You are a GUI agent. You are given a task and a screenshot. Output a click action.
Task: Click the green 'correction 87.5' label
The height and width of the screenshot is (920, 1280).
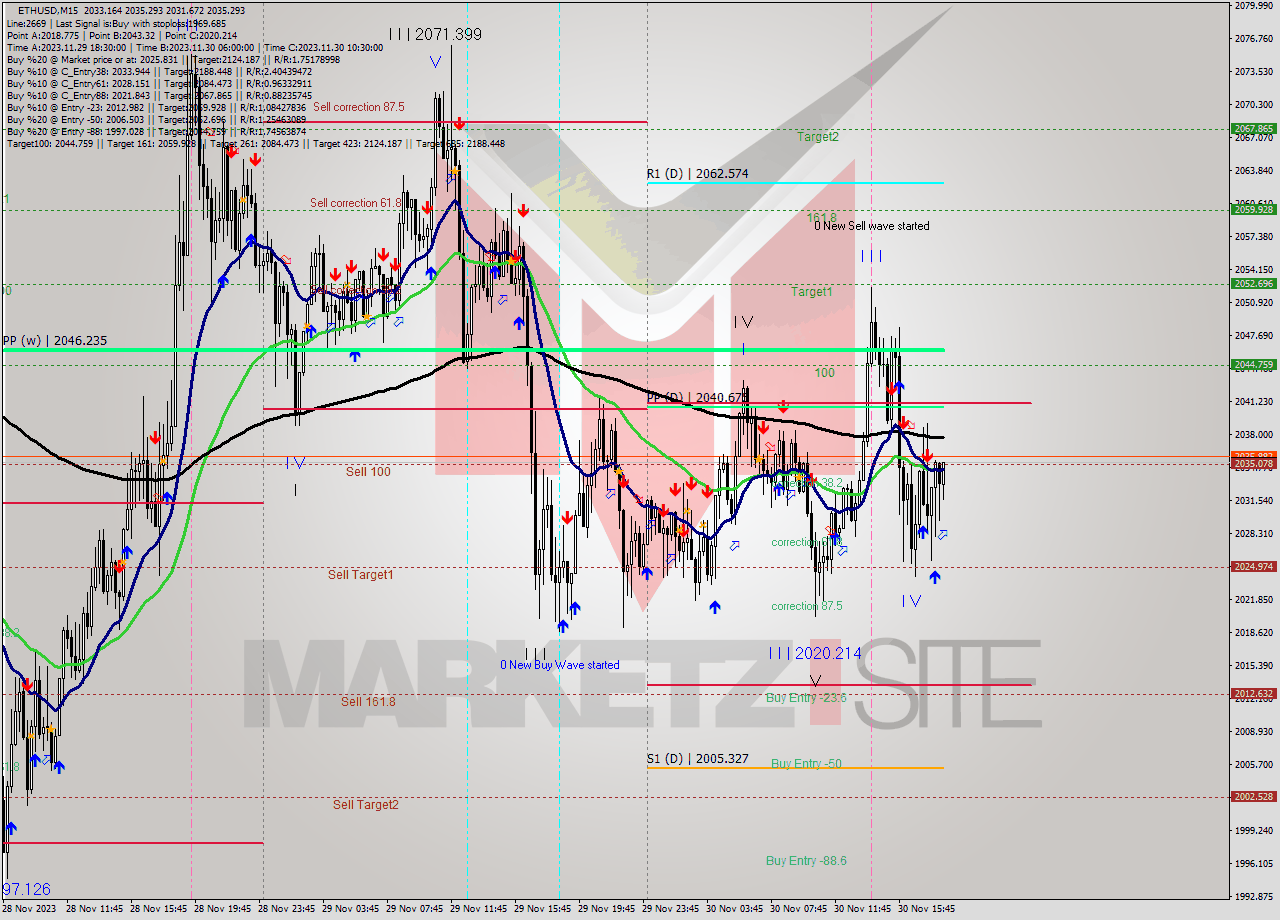coord(806,607)
